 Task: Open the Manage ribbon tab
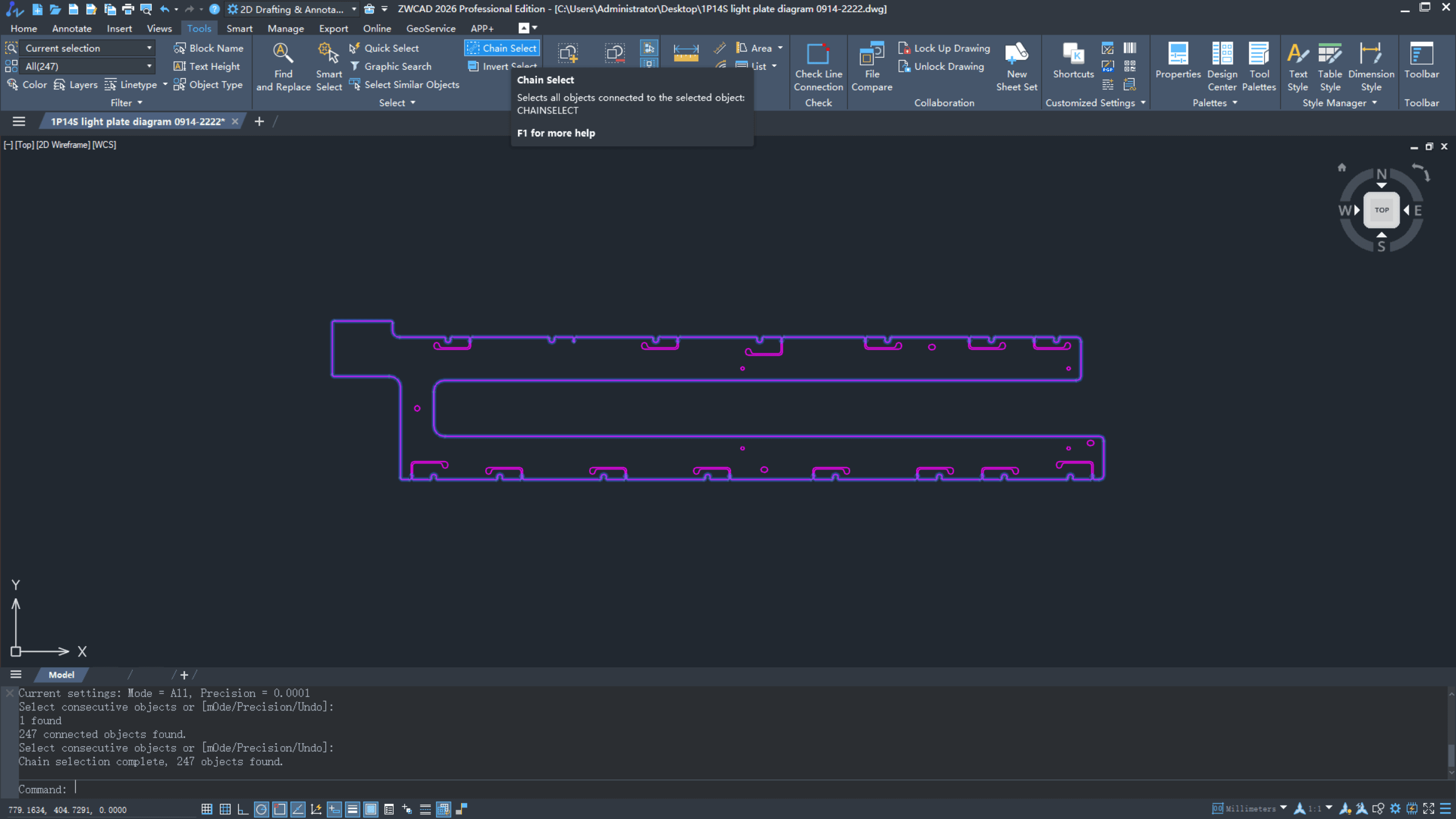click(285, 29)
